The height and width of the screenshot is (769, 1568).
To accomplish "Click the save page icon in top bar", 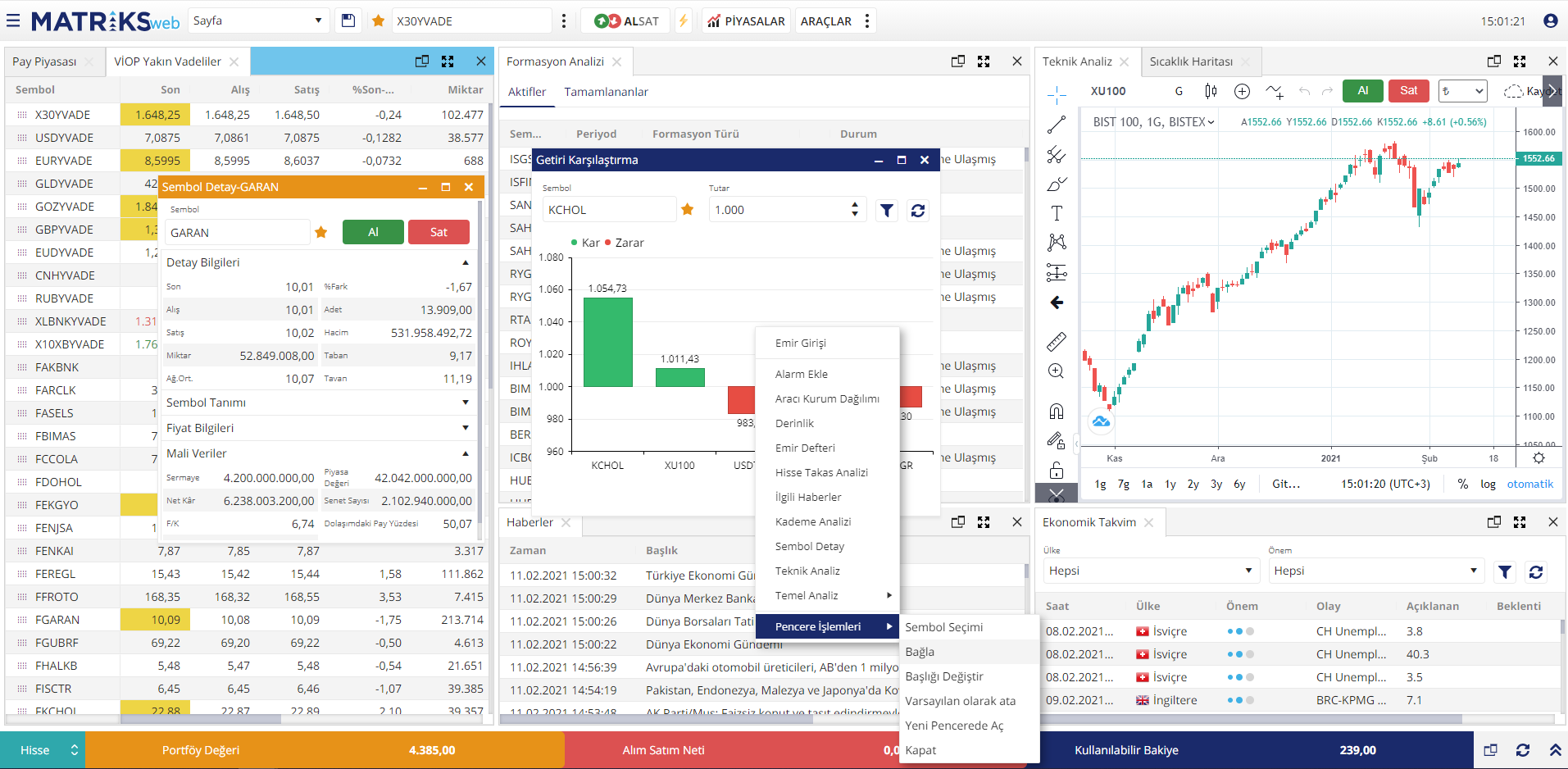I will [x=348, y=21].
